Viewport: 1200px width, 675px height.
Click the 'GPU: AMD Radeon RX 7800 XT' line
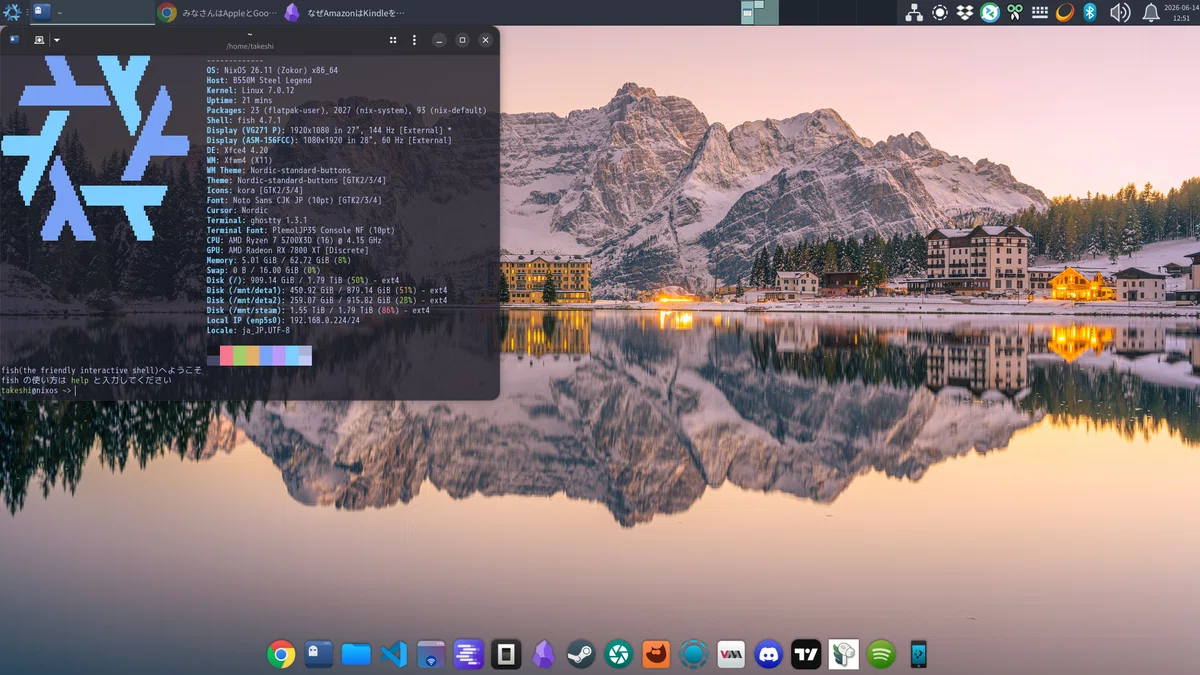tap(290, 250)
